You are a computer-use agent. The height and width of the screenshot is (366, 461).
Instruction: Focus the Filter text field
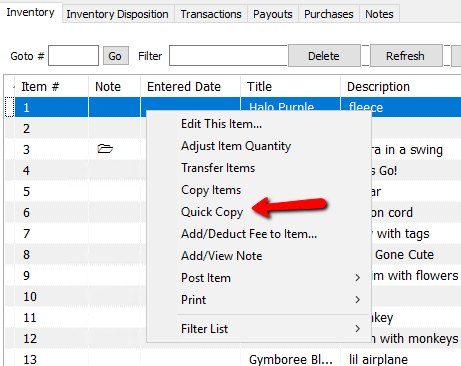228,56
